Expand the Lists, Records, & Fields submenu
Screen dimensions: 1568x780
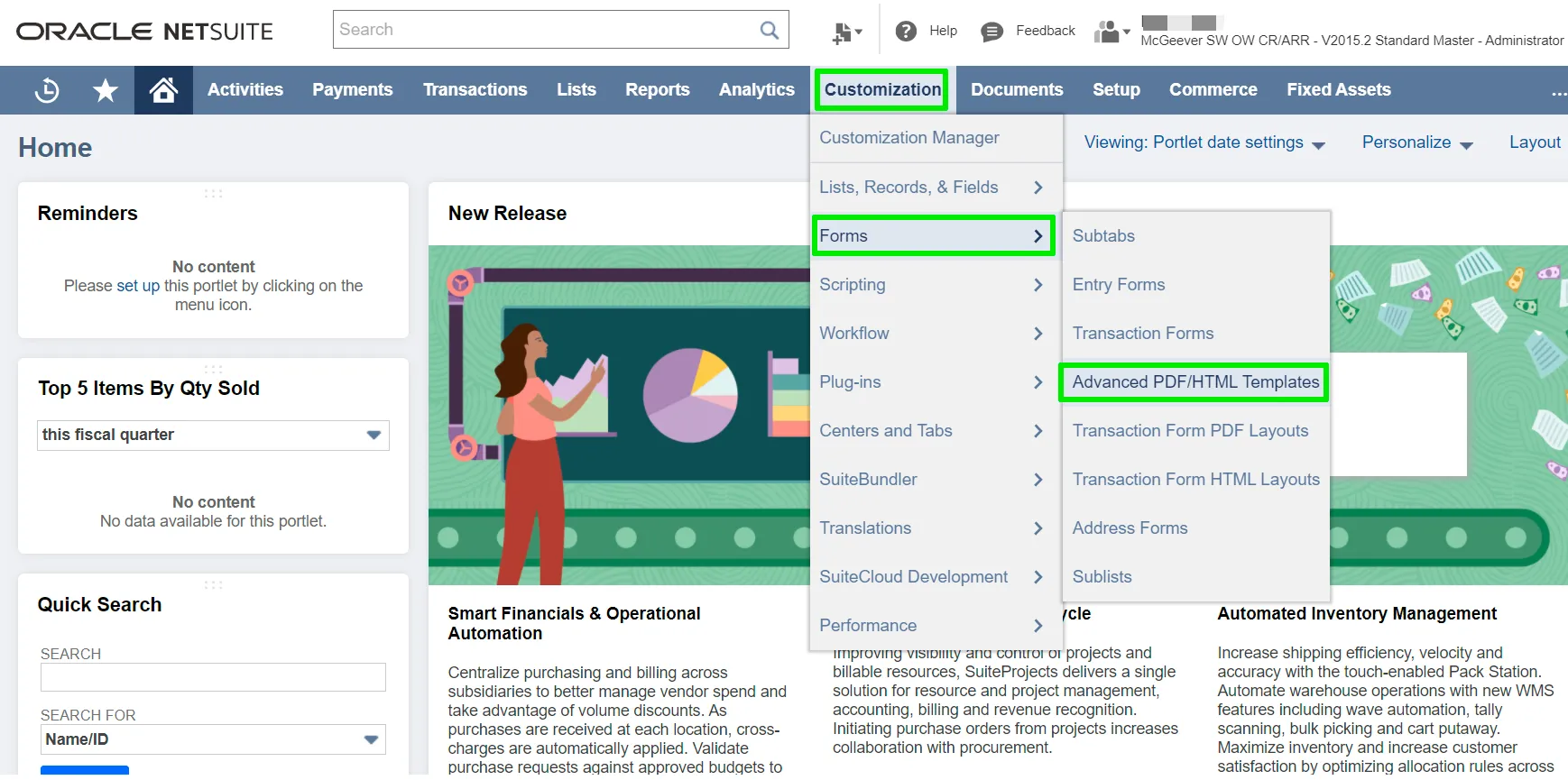pyautogui.click(x=936, y=187)
